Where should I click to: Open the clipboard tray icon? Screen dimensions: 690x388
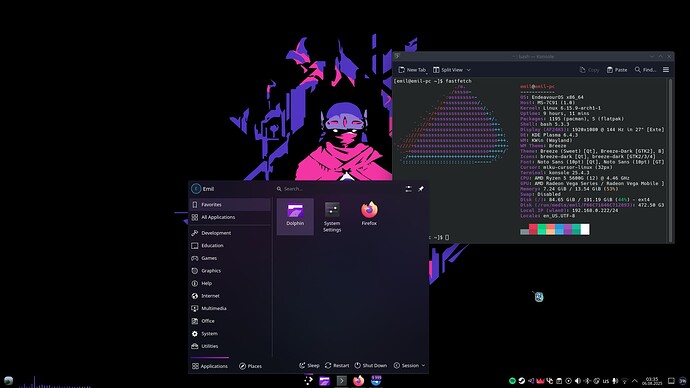click(559, 381)
